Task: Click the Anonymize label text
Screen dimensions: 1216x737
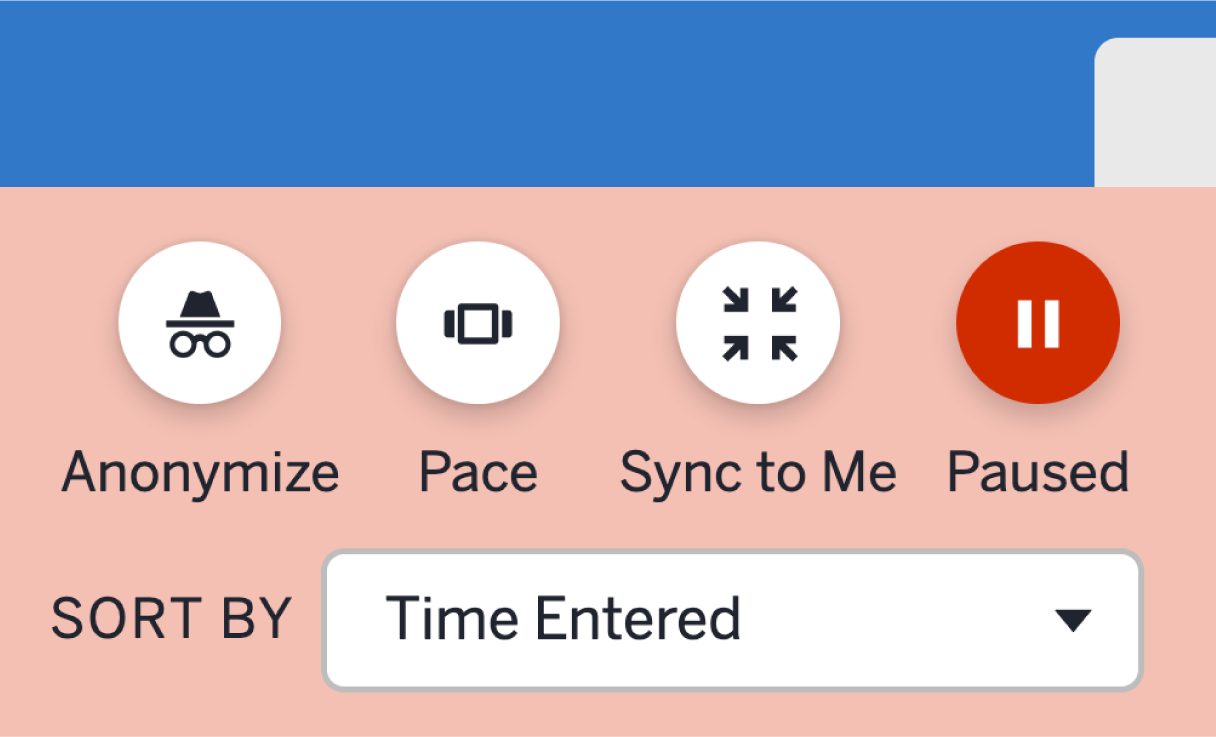Action: [200, 471]
